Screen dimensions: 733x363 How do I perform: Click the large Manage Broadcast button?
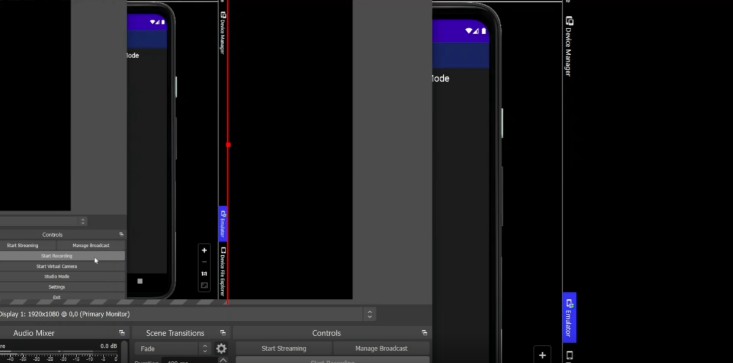pyautogui.click(x=381, y=349)
